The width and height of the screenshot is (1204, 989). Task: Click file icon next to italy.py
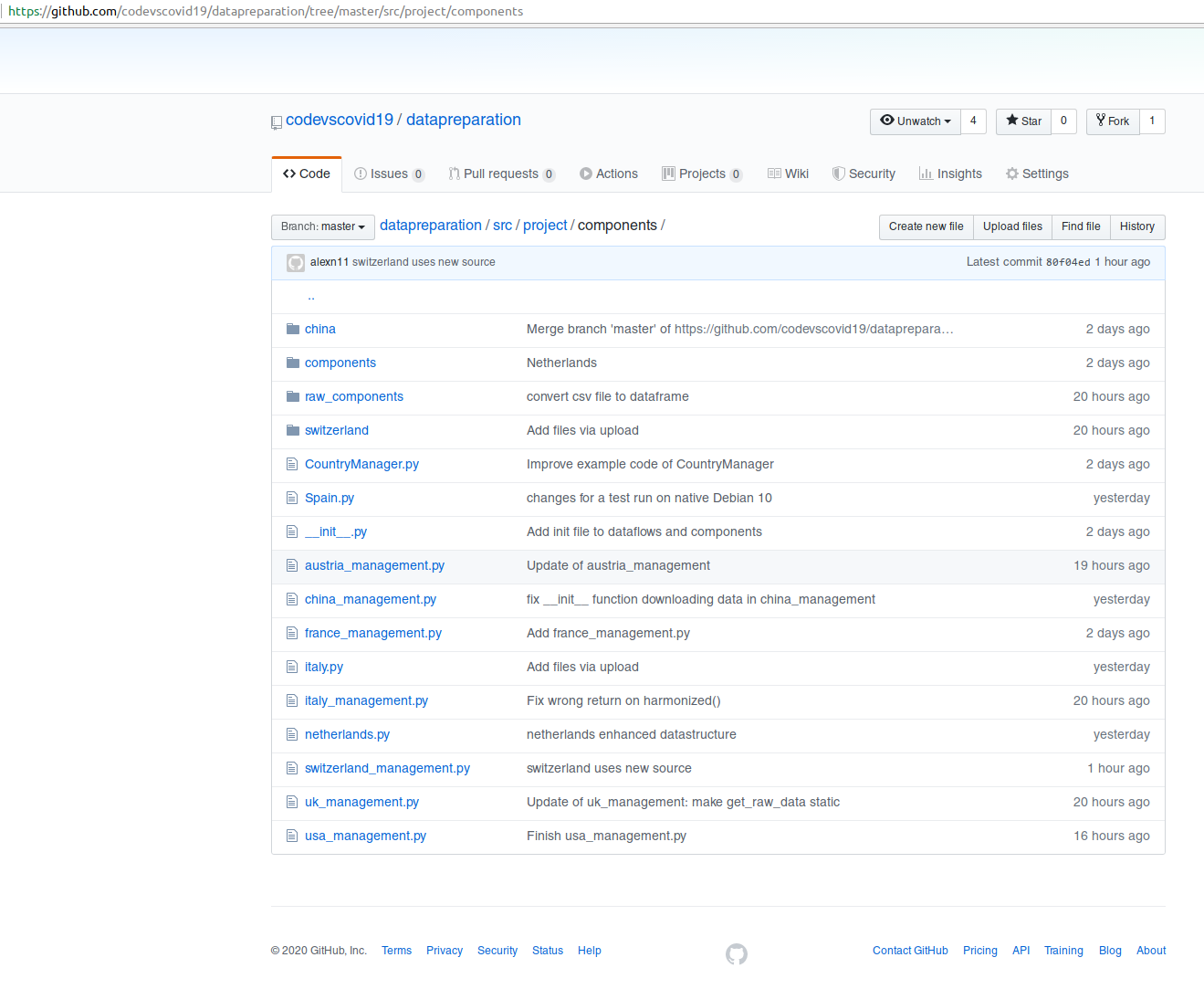(x=292, y=667)
